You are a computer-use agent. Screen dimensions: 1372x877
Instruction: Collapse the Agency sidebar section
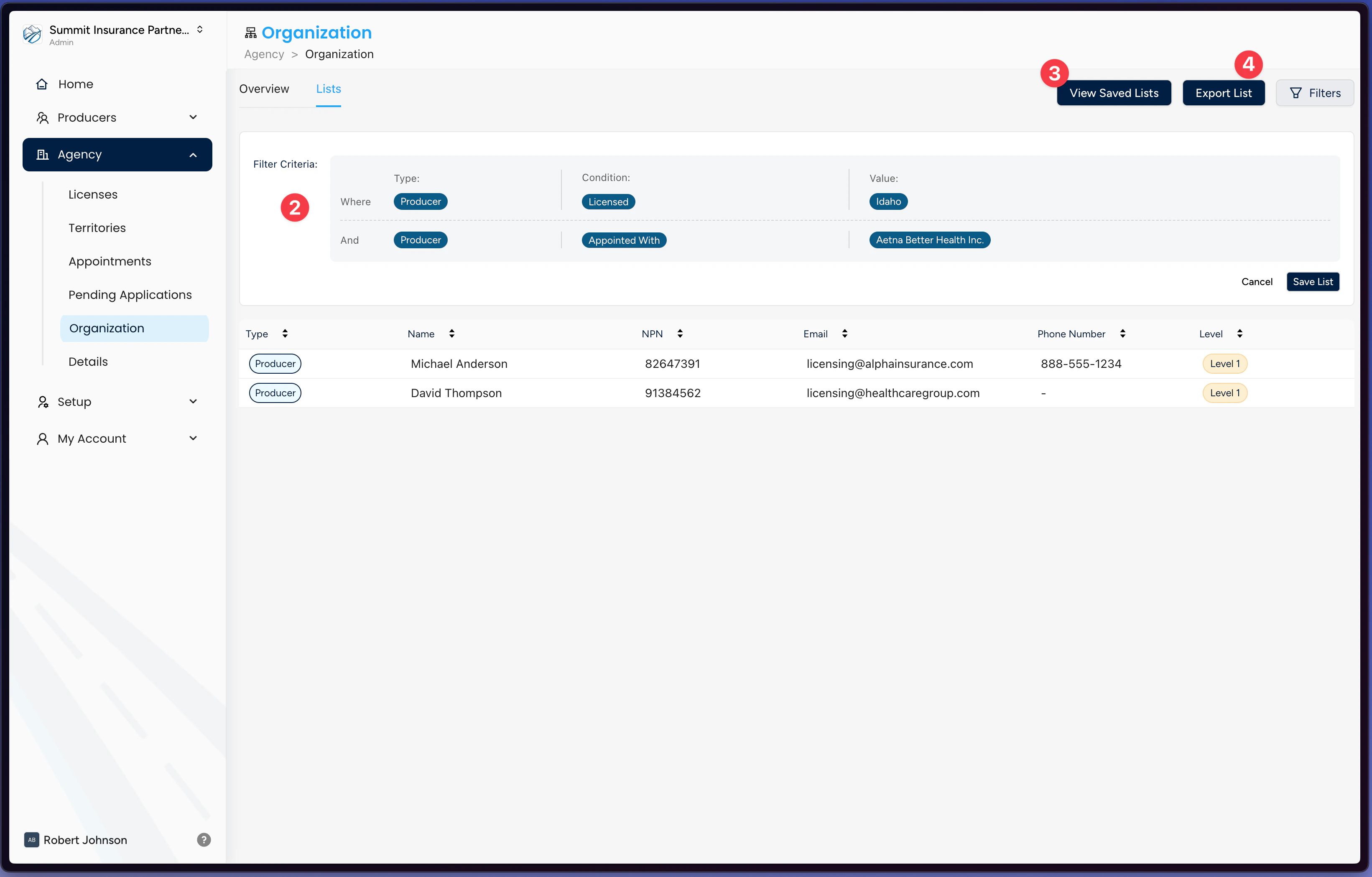(x=193, y=155)
